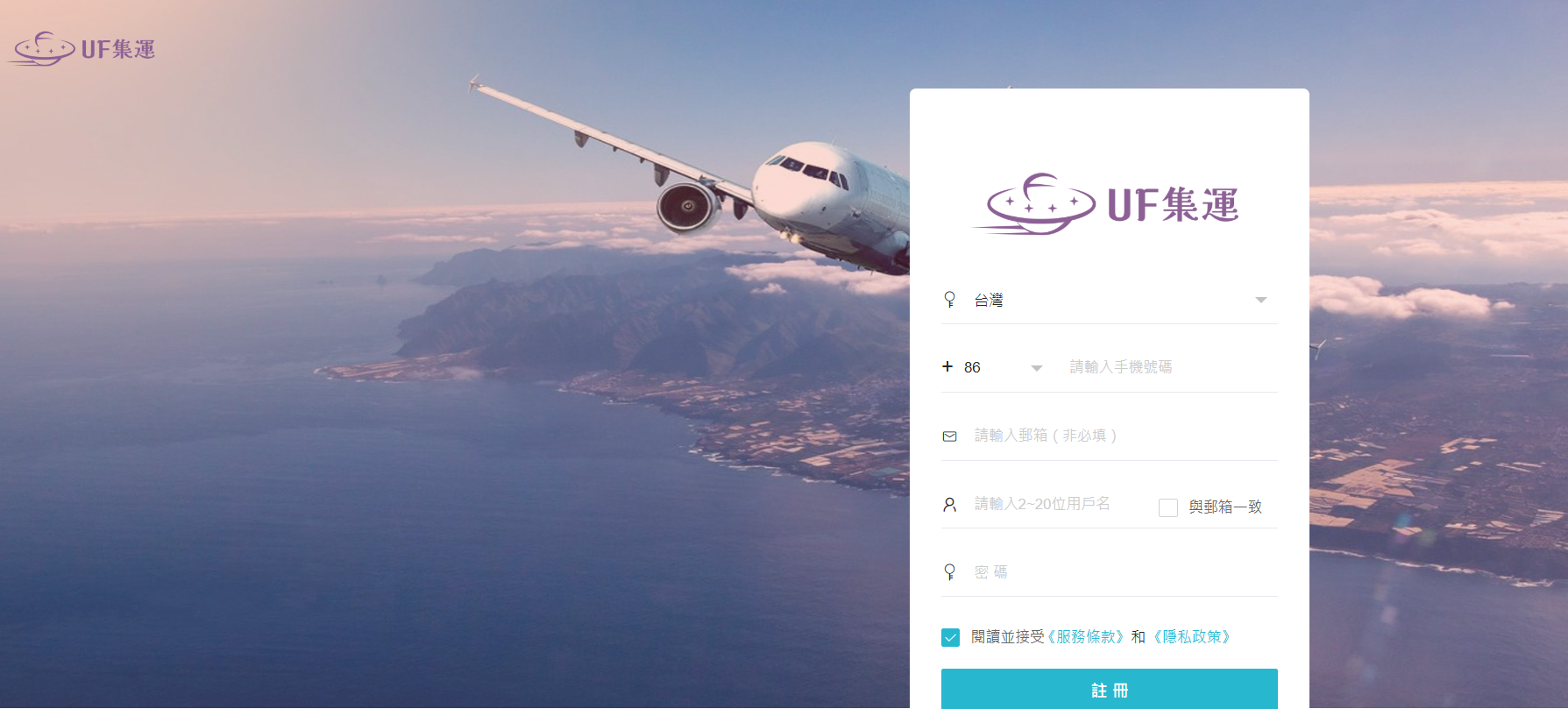
Task: Click the key icon beside the password field
Action: click(949, 572)
